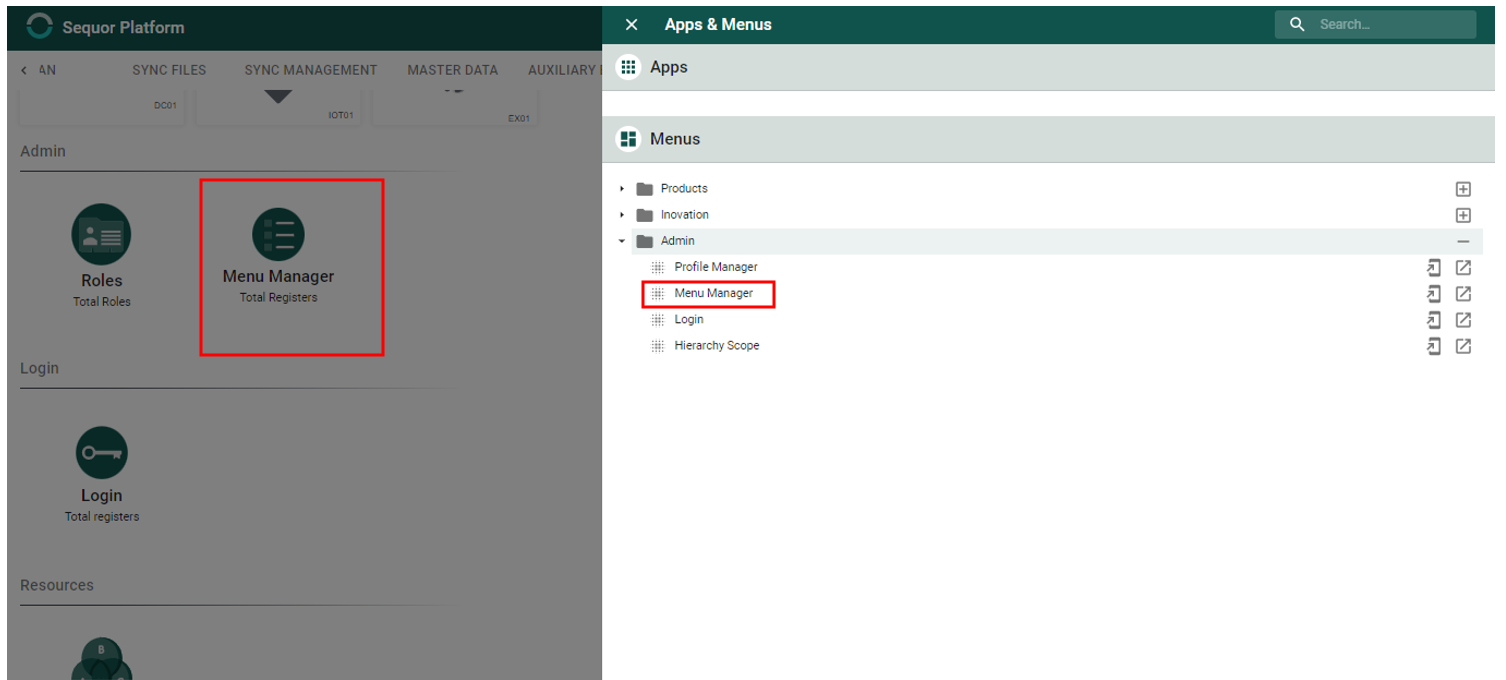1506x680 pixels.
Task: Click the EX01 card
Action: pos(454,107)
